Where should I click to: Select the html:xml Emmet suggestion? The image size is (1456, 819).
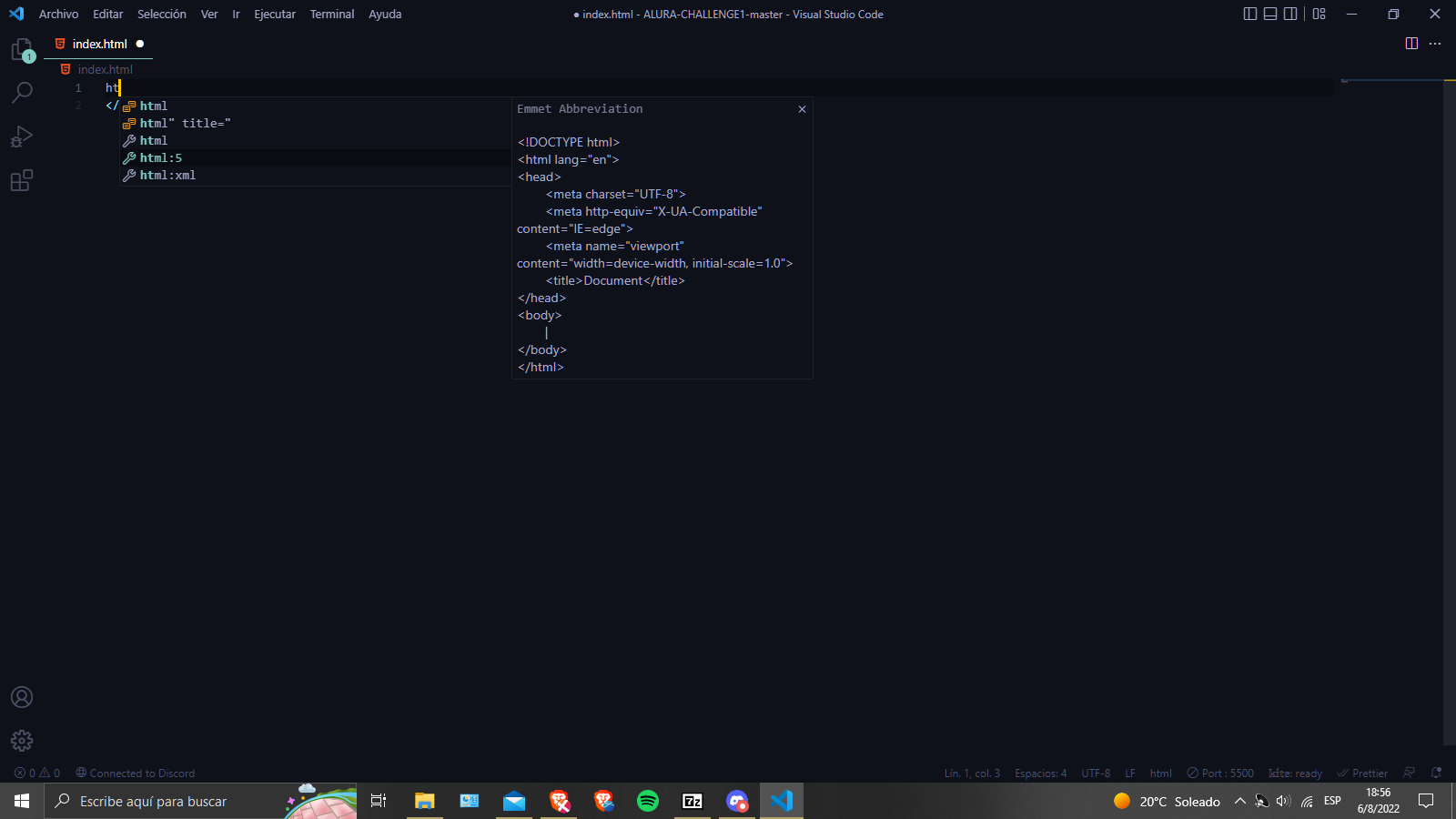[316, 176]
